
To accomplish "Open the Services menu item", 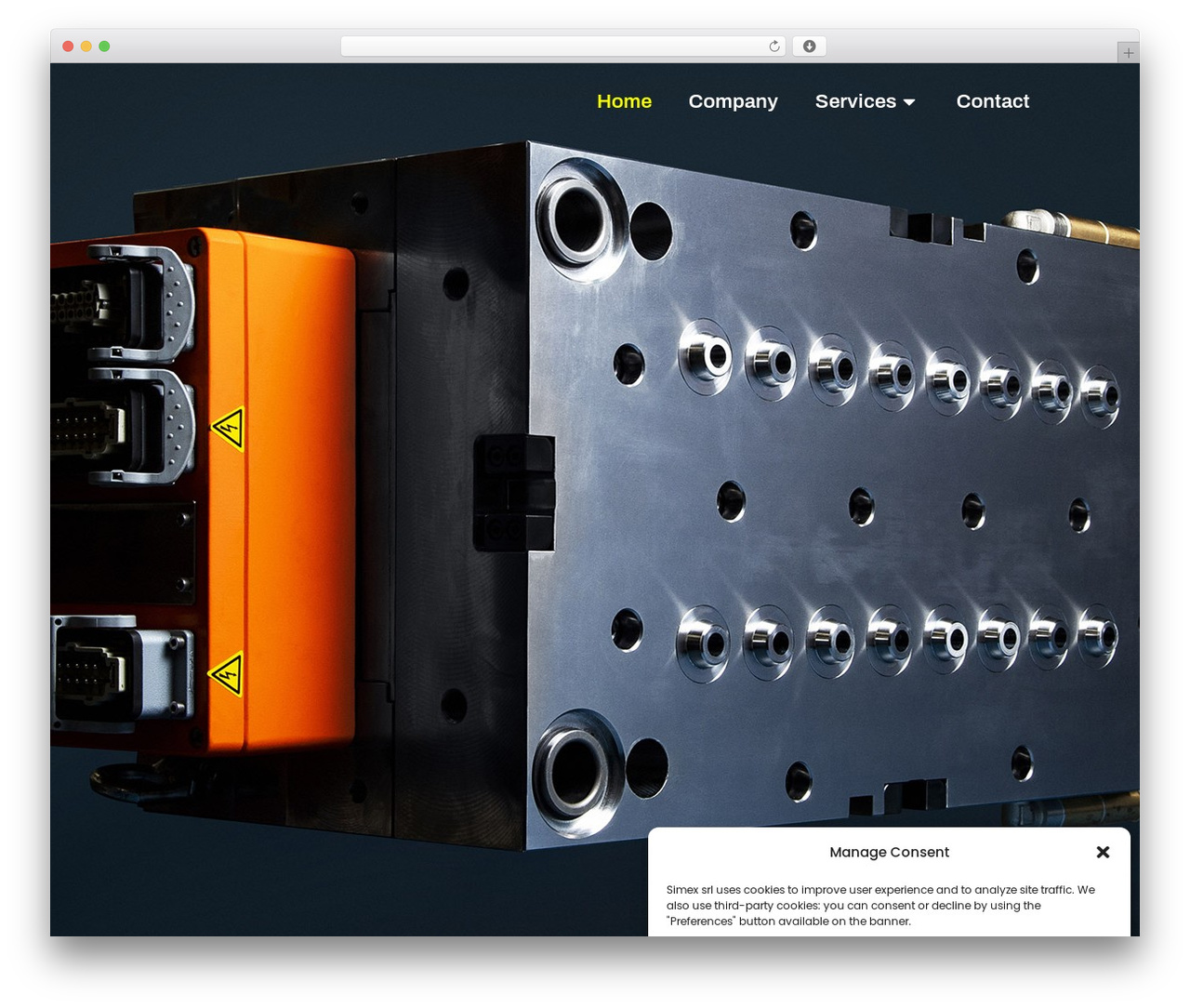I will click(x=855, y=101).
